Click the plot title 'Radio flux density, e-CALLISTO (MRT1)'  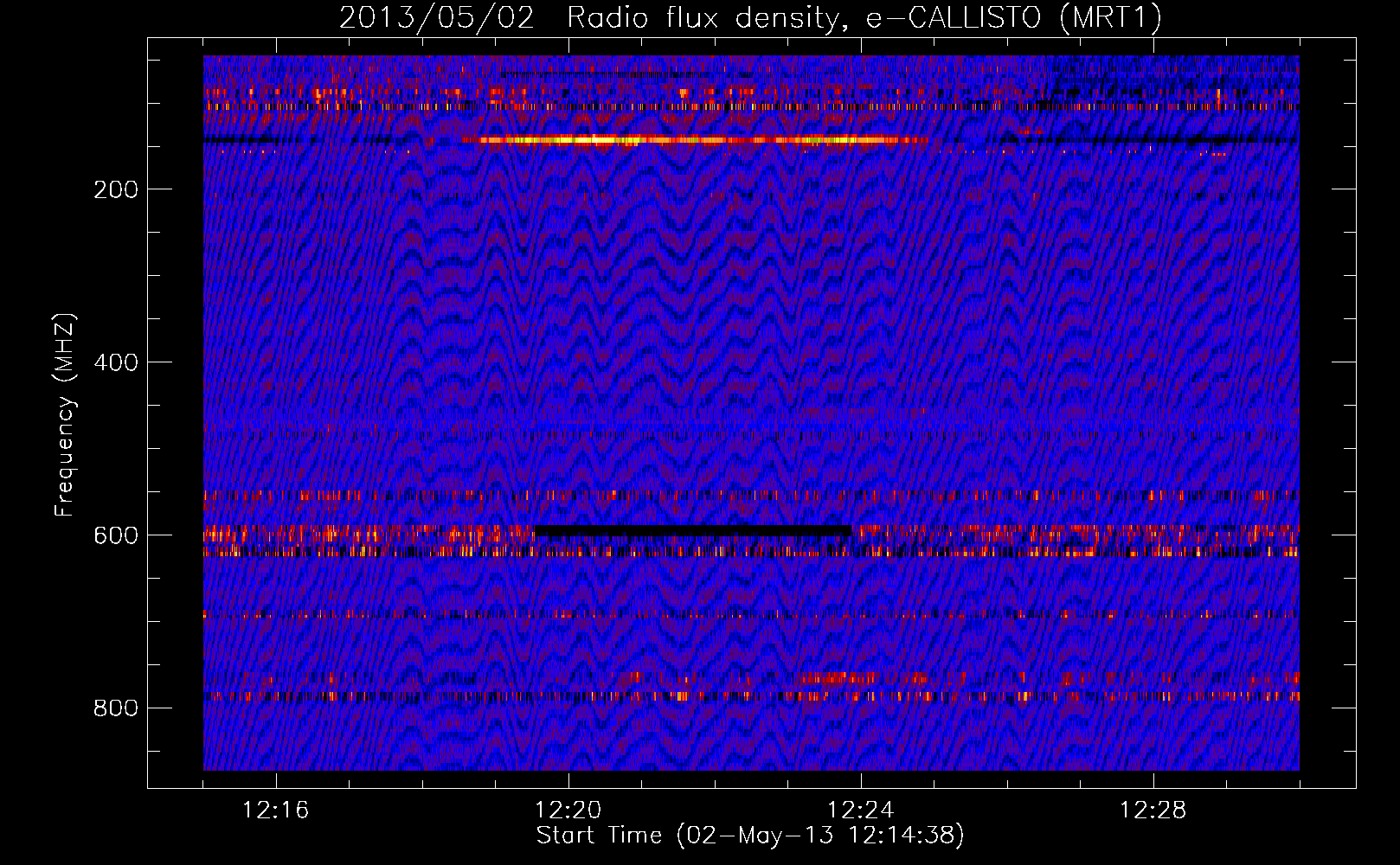(x=864, y=18)
